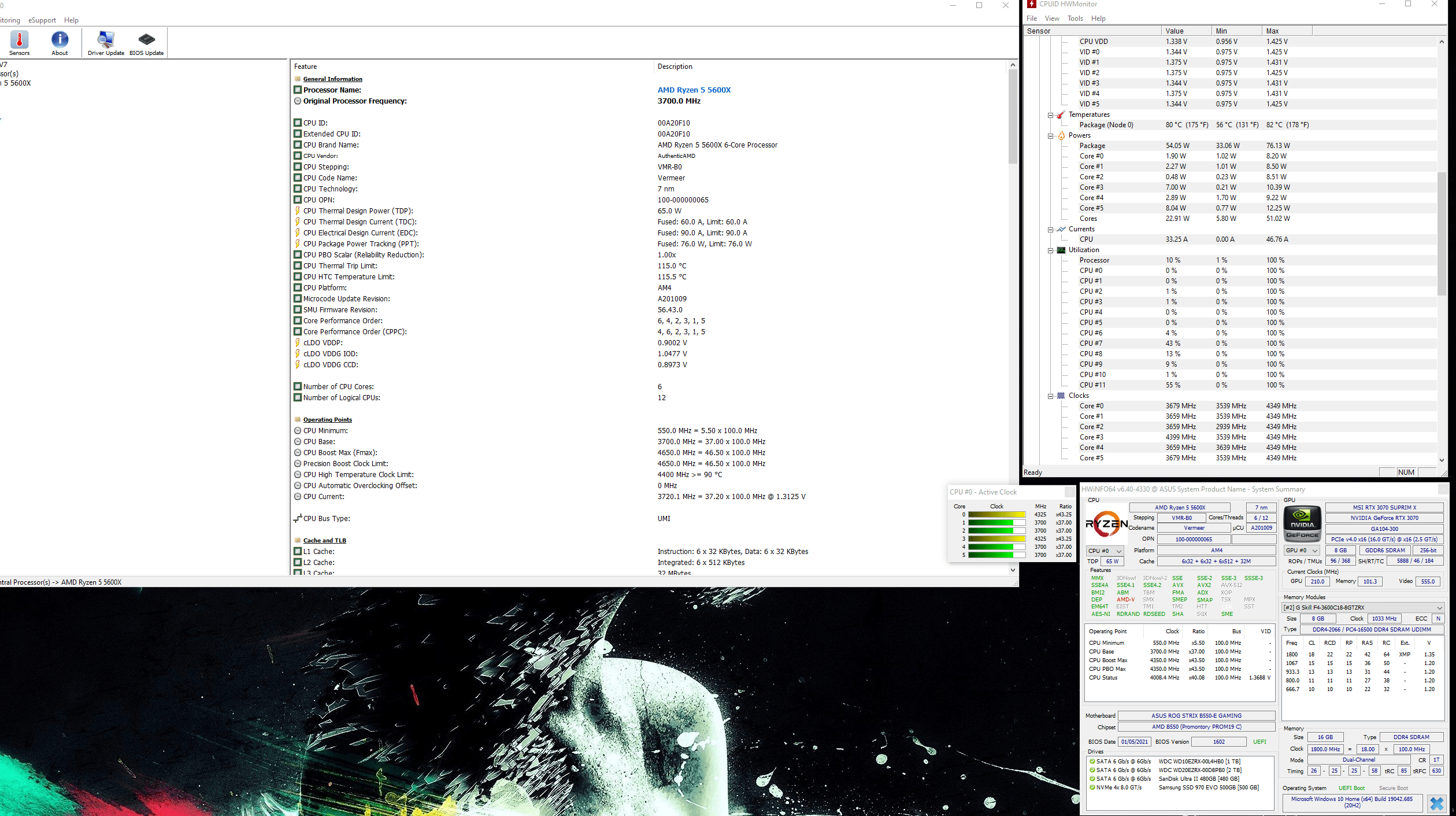The height and width of the screenshot is (816, 1456).
Task: Click the Currents waveform icon in HWMonitor
Action: 1061,229
